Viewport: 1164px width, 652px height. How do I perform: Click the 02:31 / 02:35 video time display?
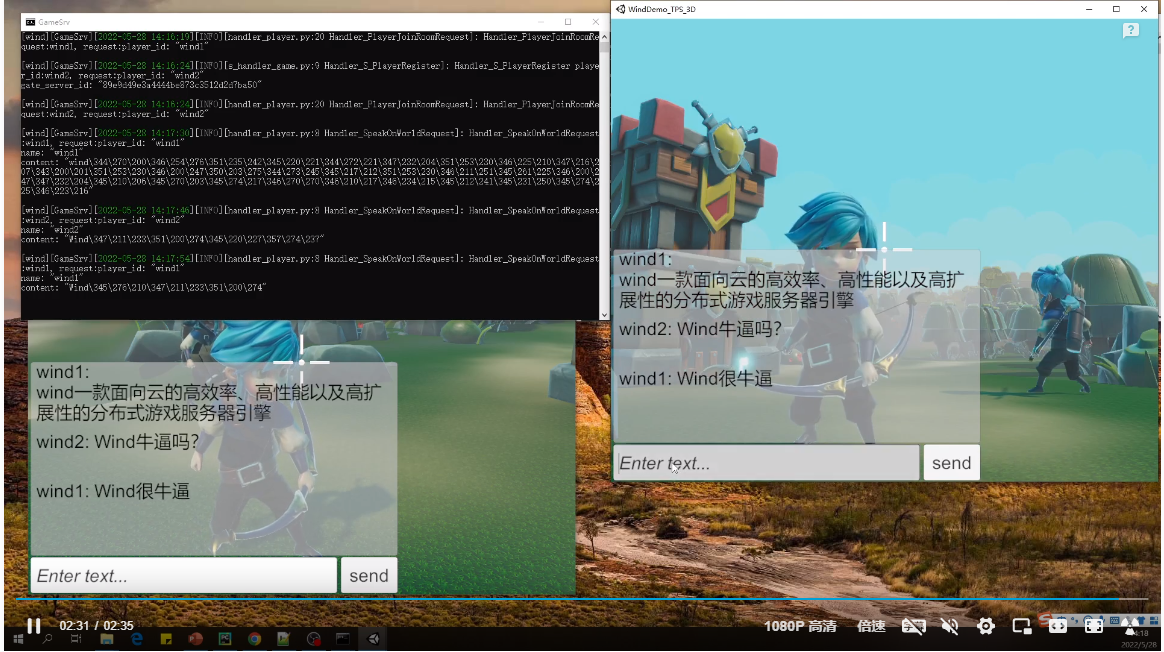pos(97,626)
